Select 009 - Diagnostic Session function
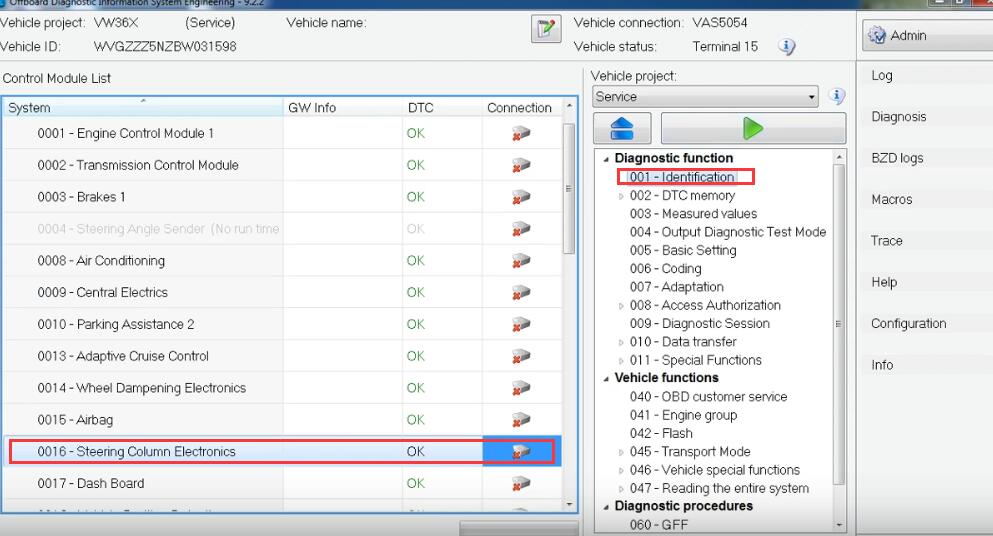Screen dimensions: 993x536 pos(700,324)
